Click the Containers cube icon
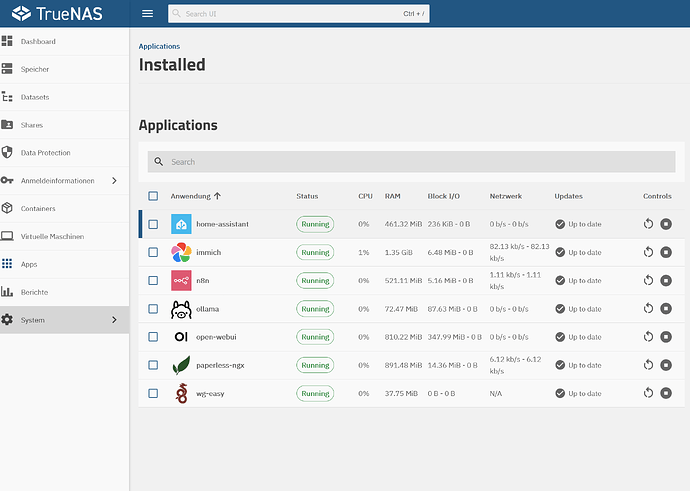Screen dimensions: 690x491 [7, 208]
